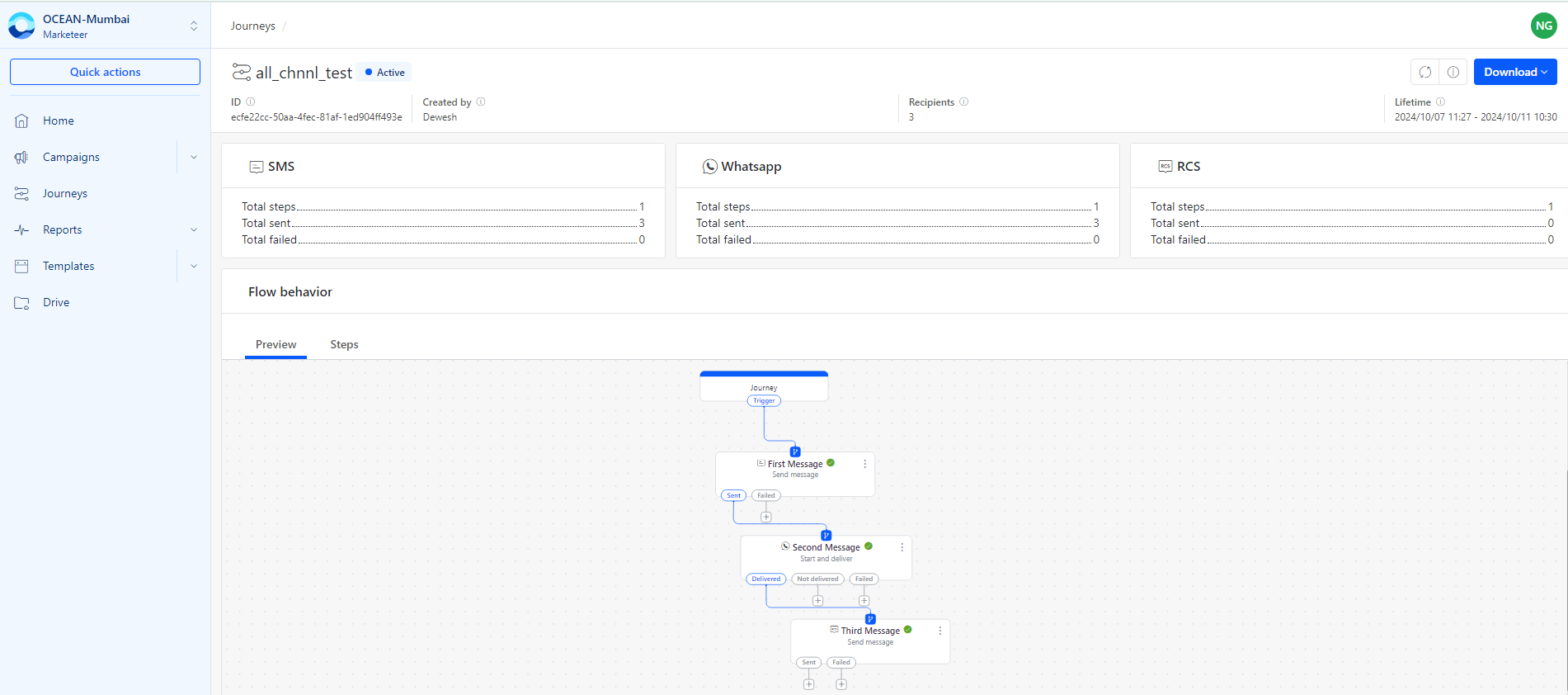Click the Whatsapp channel icon
The image size is (1568, 695).
click(x=709, y=167)
